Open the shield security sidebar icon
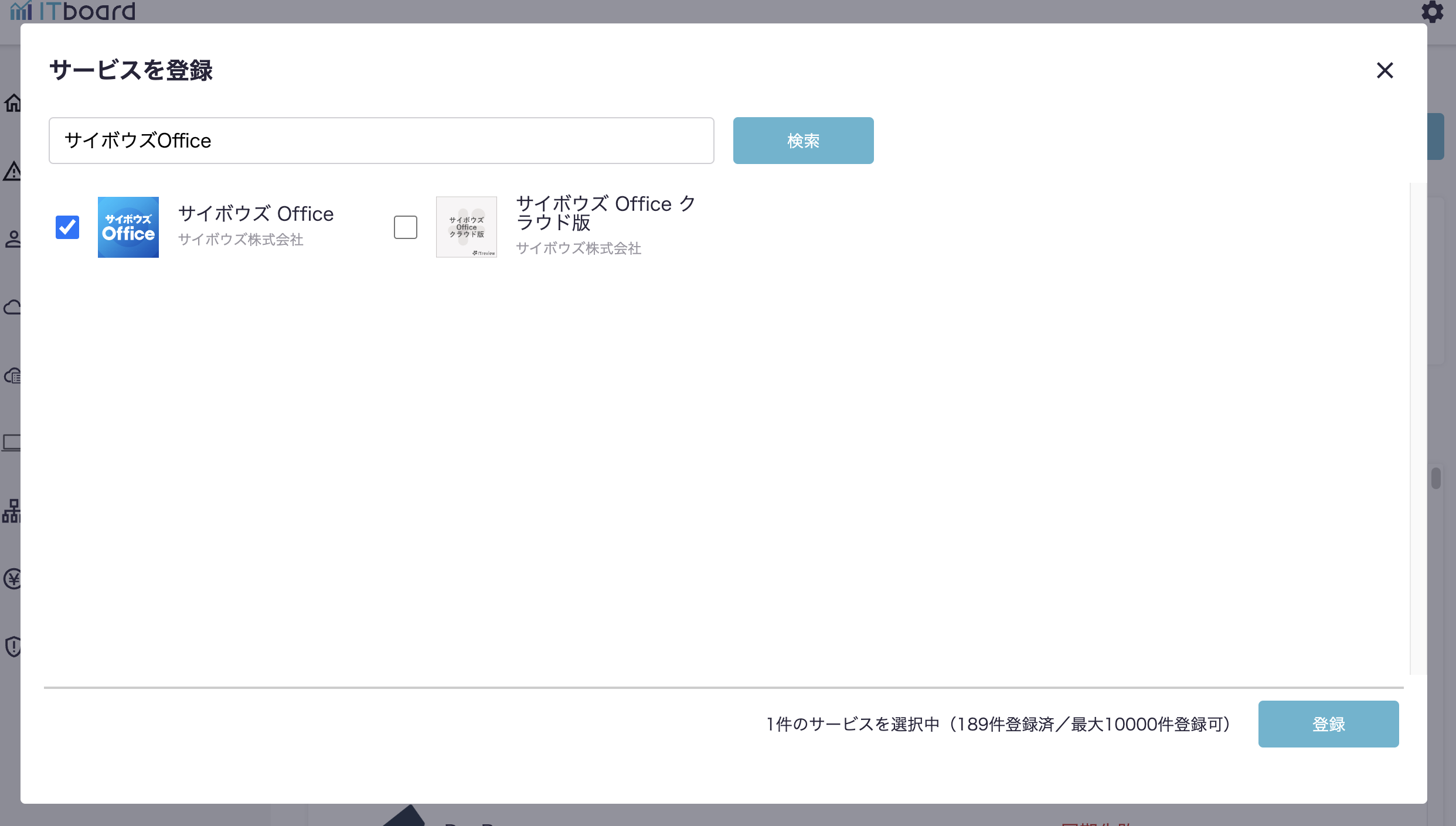The height and width of the screenshot is (826, 1456). 12,647
